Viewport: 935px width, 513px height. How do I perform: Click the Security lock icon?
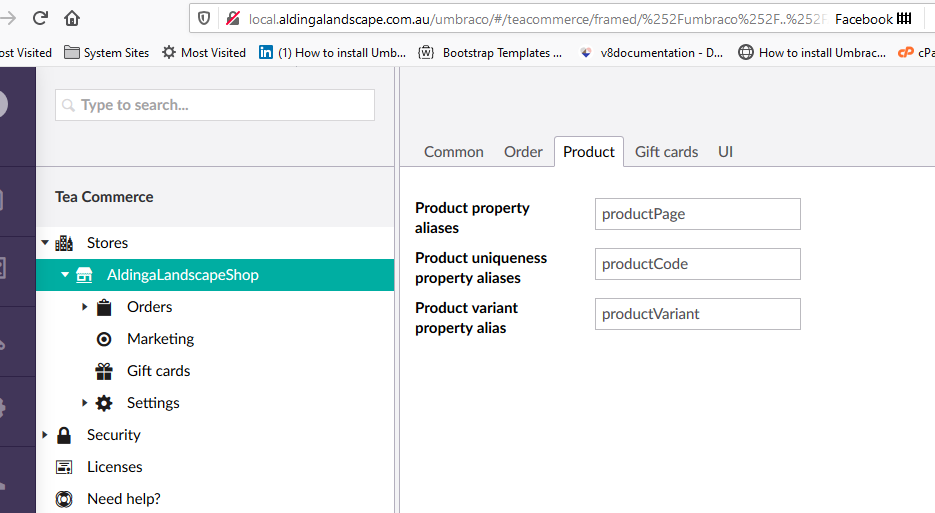tap(64, 435)
